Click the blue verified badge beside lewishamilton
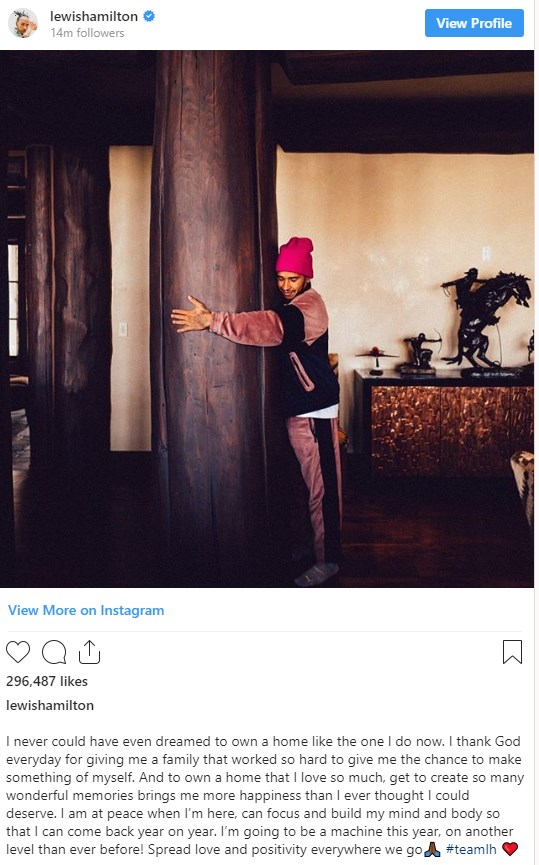The height and width of the screenshot is (865, 539). tap(149, 16)
